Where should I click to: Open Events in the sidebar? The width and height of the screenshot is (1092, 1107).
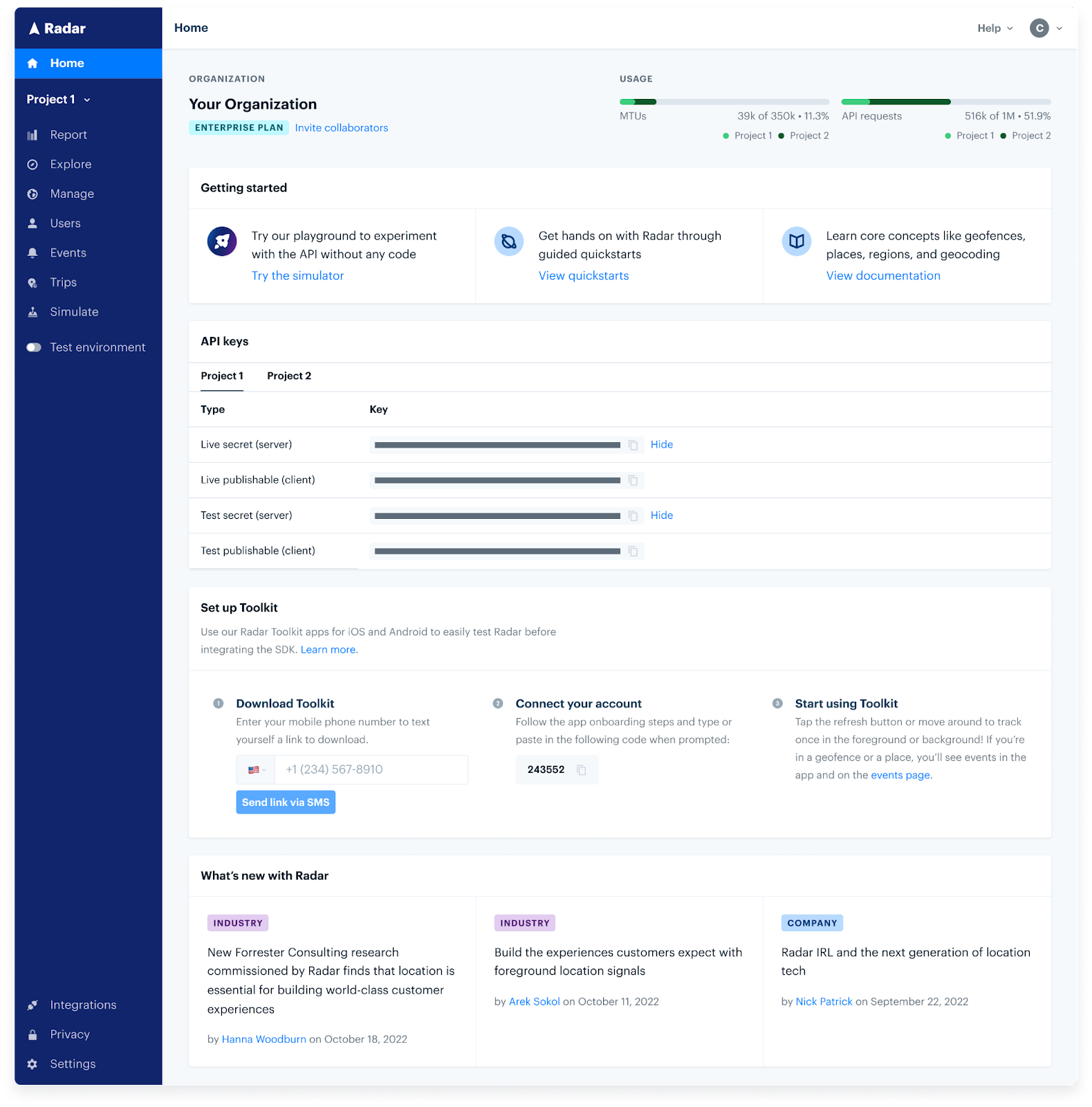click(68, 253)
